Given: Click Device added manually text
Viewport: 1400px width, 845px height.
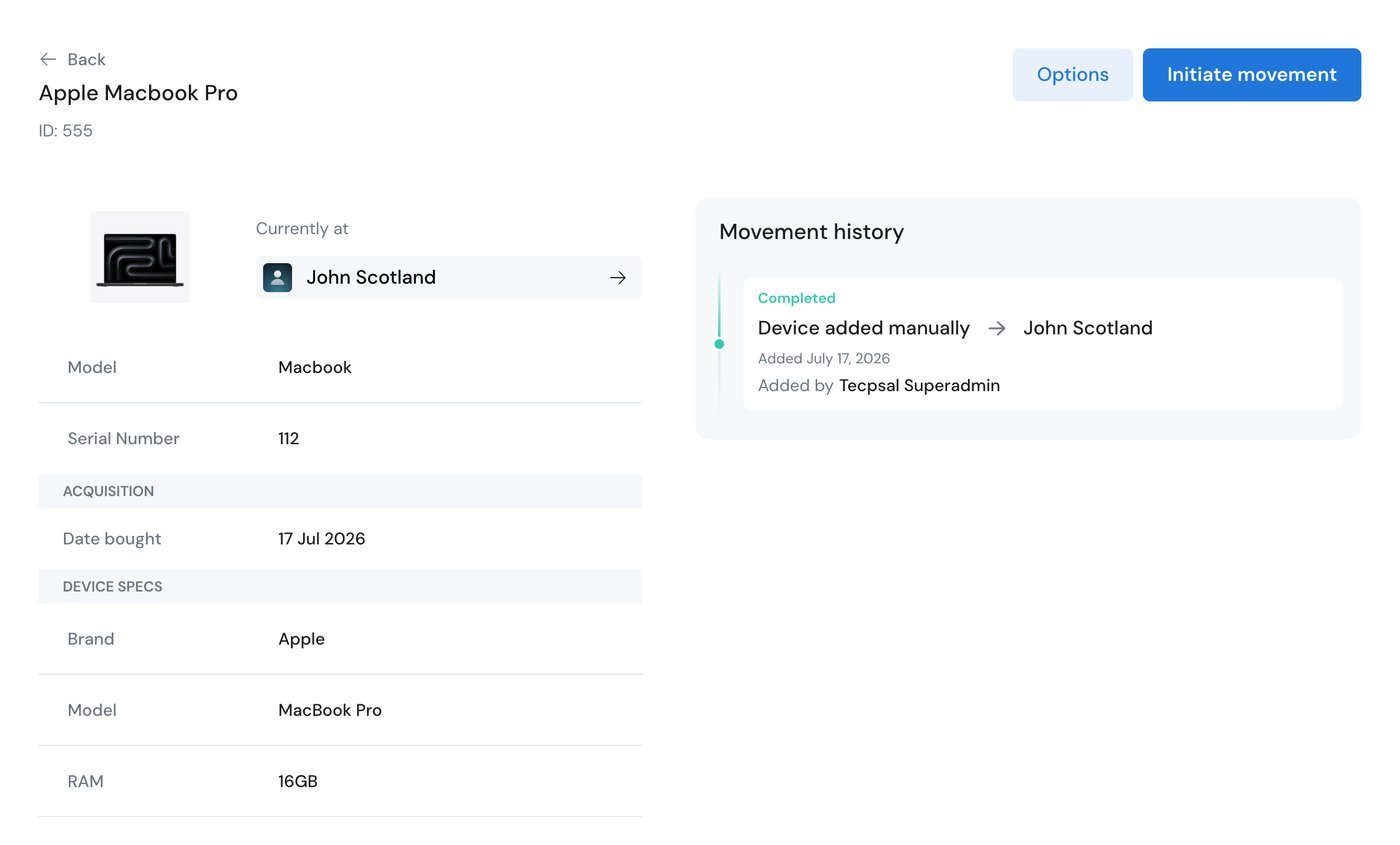Looking at the screenshot, I should pyautogui.click(x=864, y=328).
